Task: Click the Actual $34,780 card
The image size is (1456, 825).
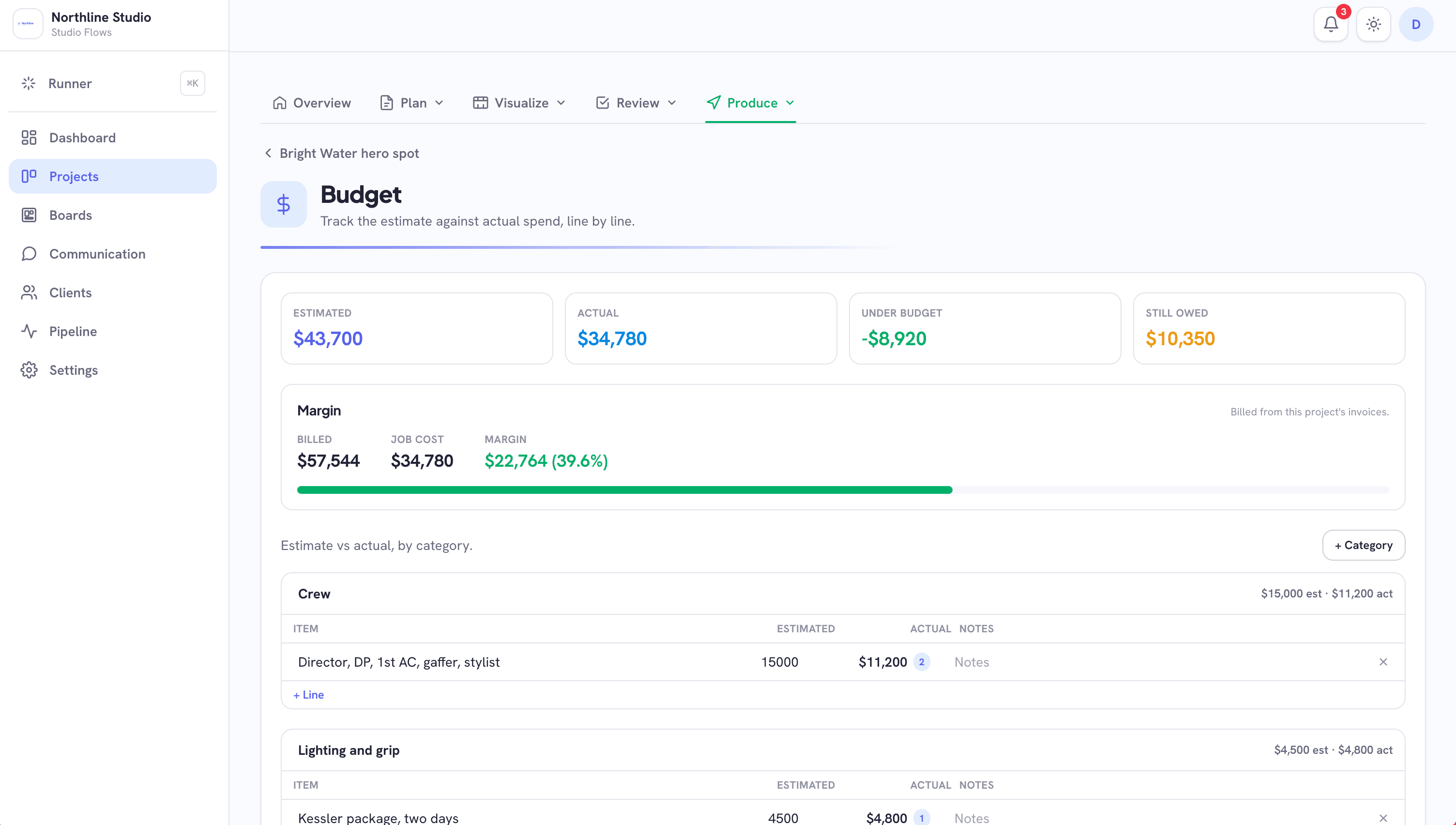Action: click(701, 329)
